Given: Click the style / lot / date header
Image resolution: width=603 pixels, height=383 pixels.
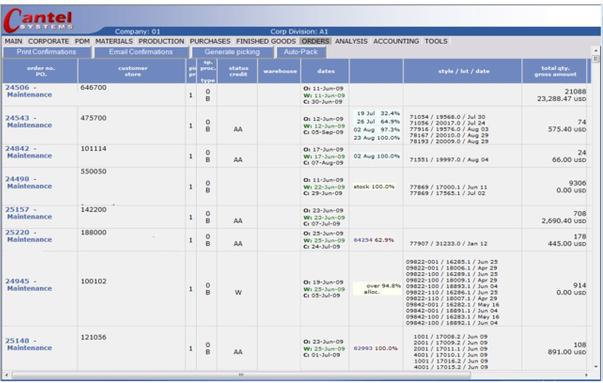Looking at the screenshot, I should [x=463, y=71].
